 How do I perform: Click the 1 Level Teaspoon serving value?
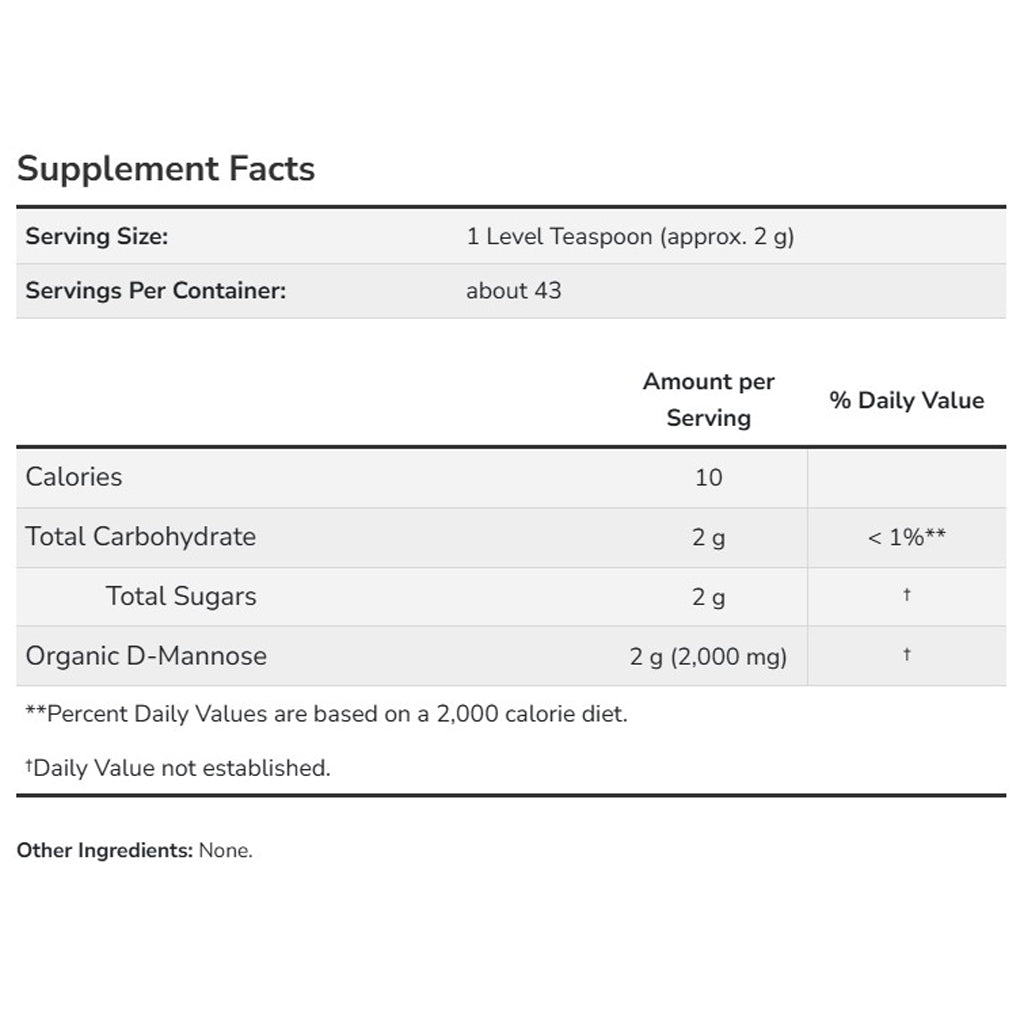(x=630, y=237)
